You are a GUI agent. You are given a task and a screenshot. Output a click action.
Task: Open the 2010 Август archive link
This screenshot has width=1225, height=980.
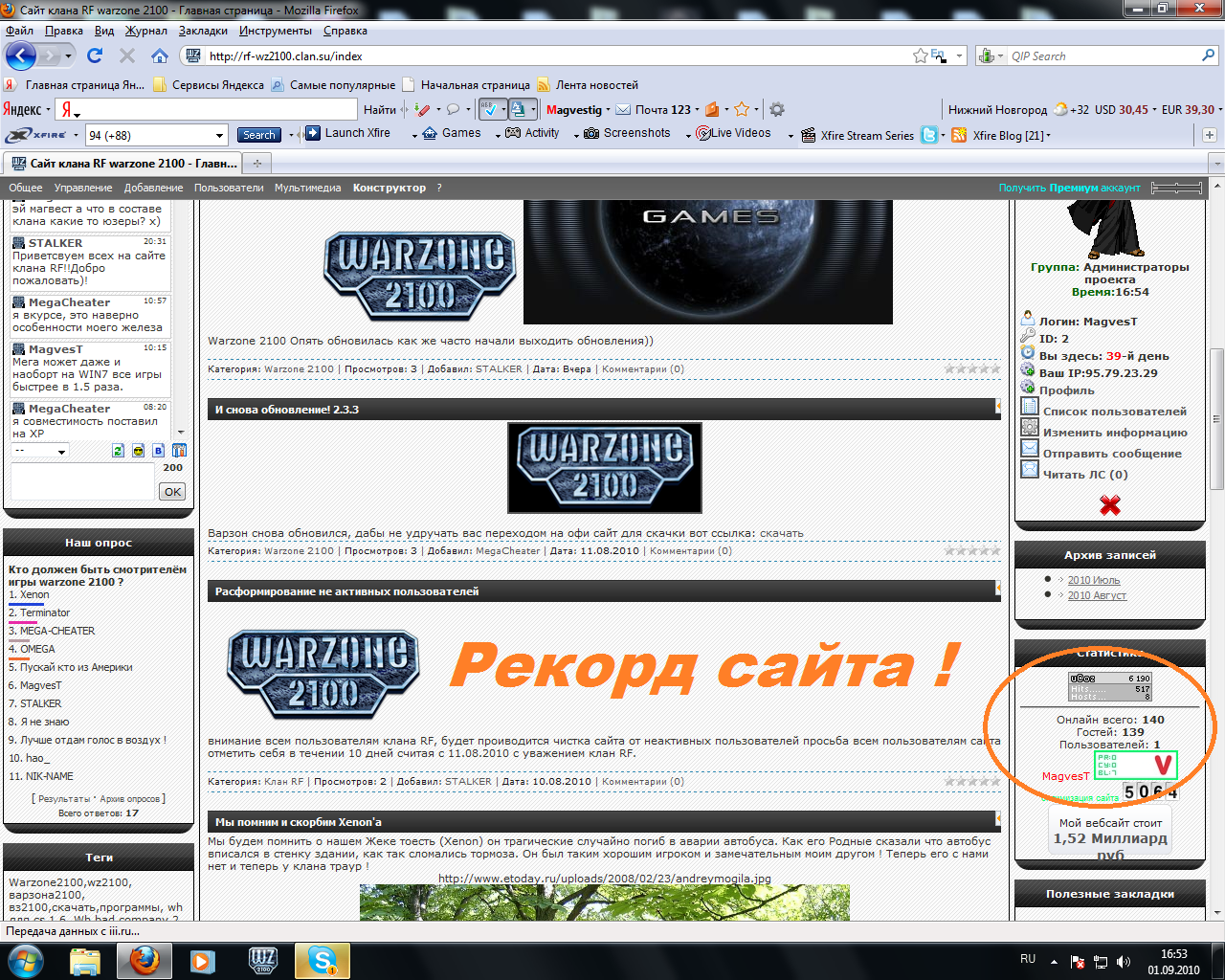coord(1097,595)
